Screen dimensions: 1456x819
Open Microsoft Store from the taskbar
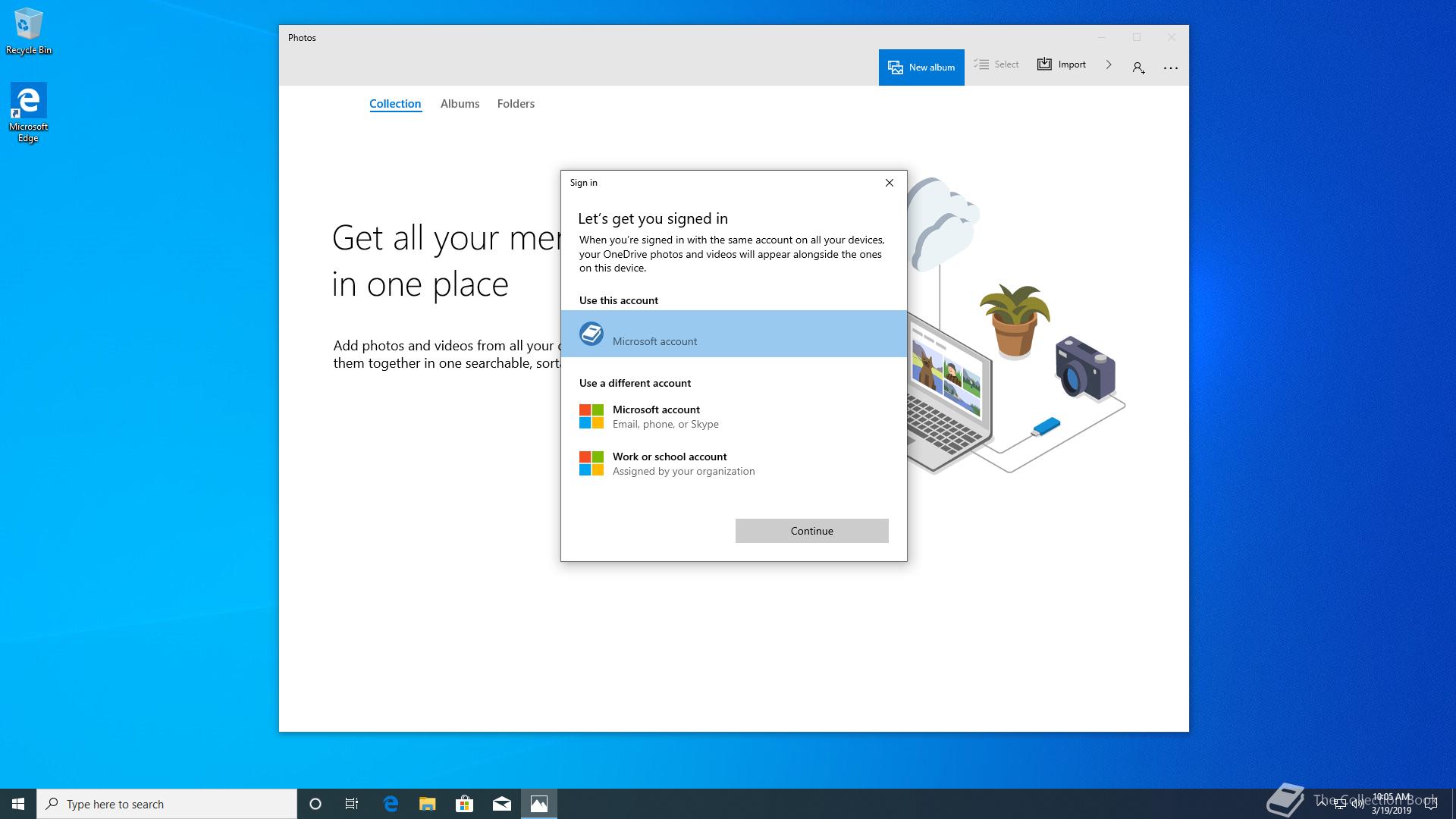point(464,804)
